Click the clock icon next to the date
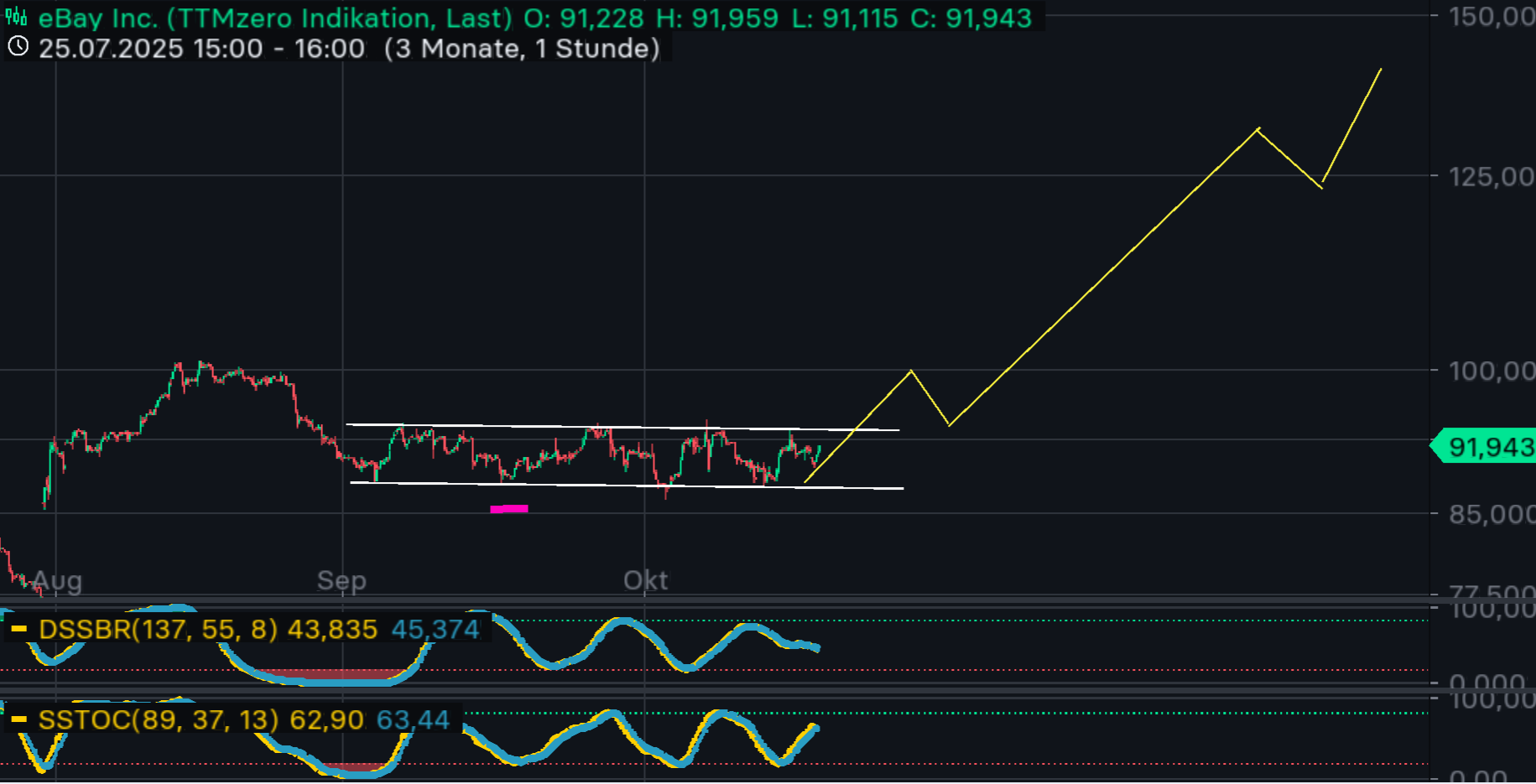This screenshot has height=784, width=1536. 18,47
